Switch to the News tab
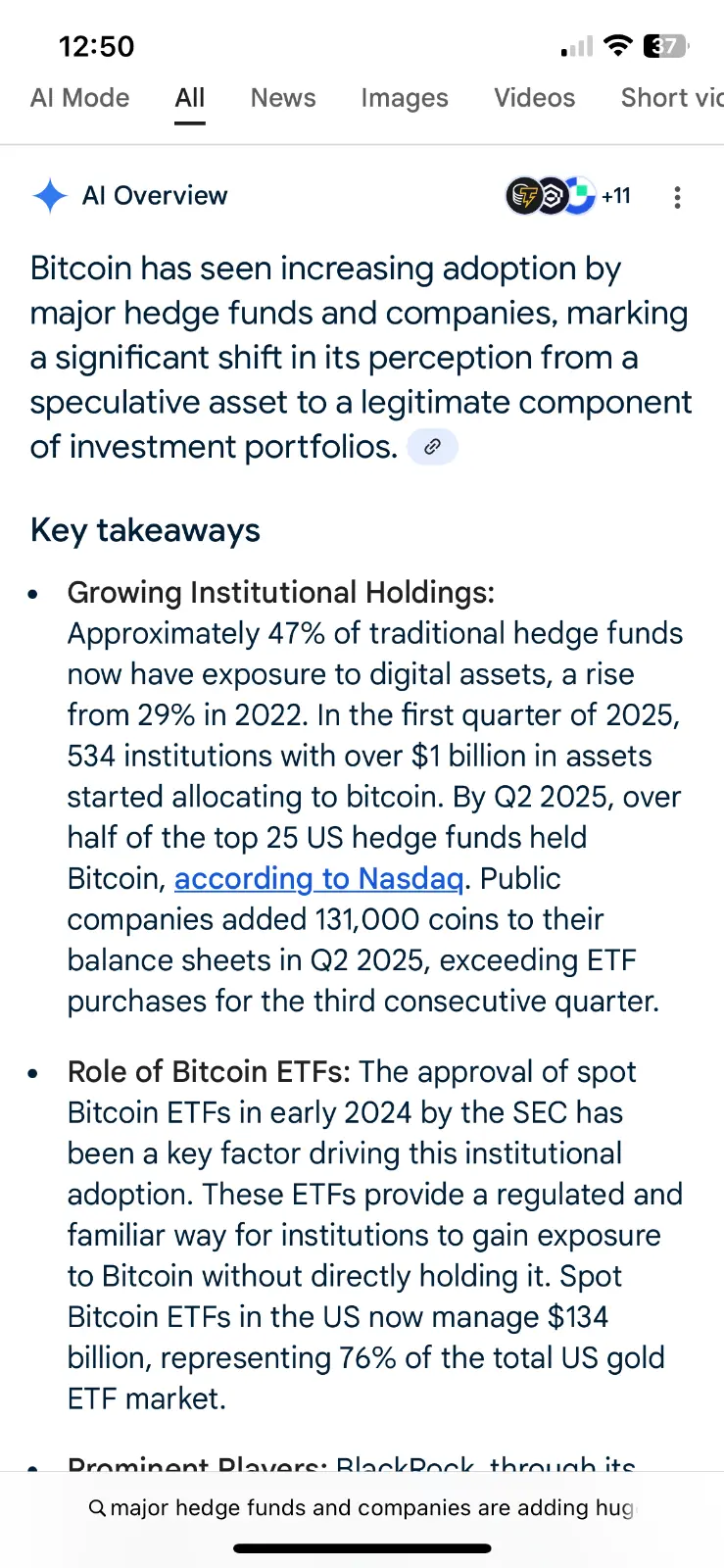This screenshot has height=1568, width=724. [283, 98]
